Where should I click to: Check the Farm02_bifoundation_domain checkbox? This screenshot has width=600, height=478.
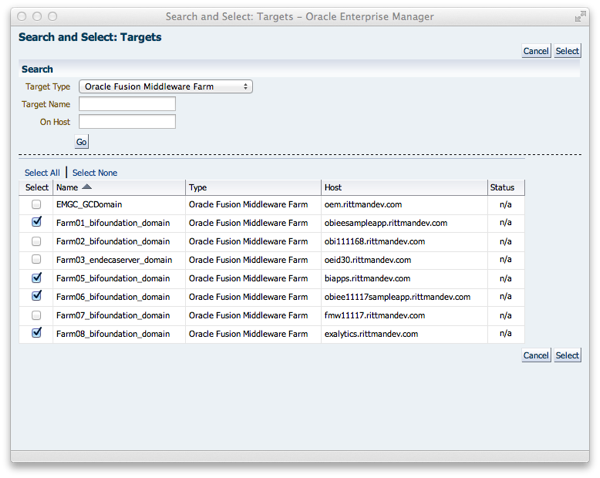click(36, 241)
